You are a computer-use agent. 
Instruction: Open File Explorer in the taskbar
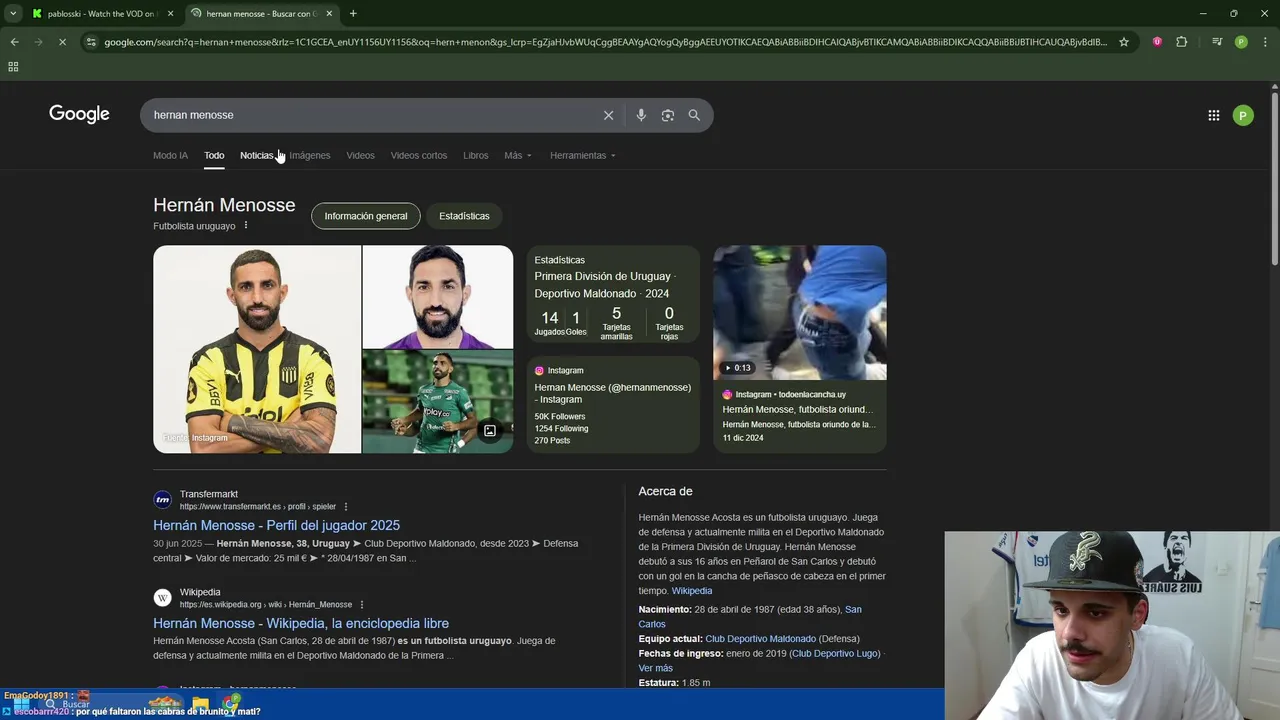tap(201, 704)
